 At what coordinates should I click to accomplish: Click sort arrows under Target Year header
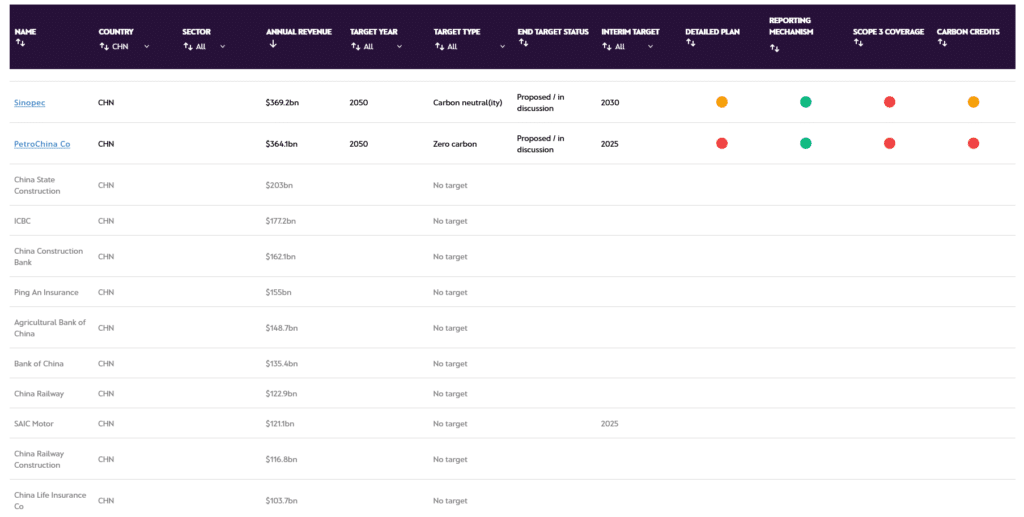(x=355, y=46)
